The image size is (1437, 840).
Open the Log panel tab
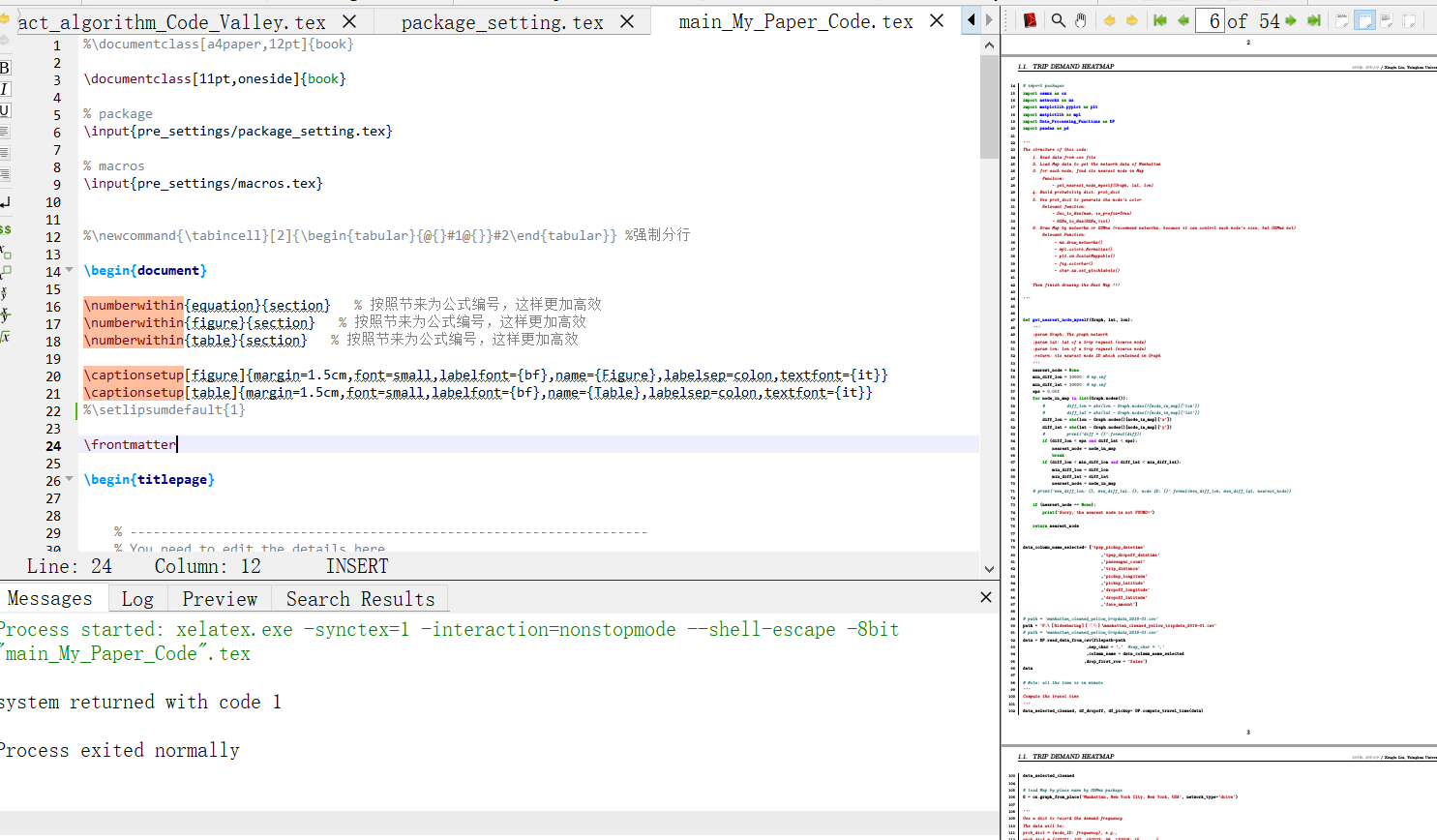tap(137, 598)
